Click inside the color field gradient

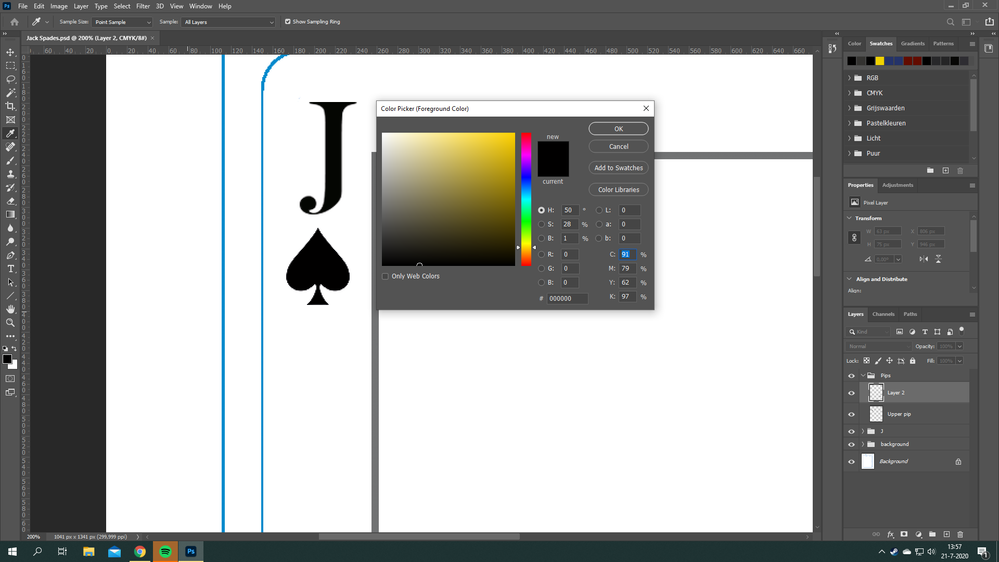click(448, 199)
